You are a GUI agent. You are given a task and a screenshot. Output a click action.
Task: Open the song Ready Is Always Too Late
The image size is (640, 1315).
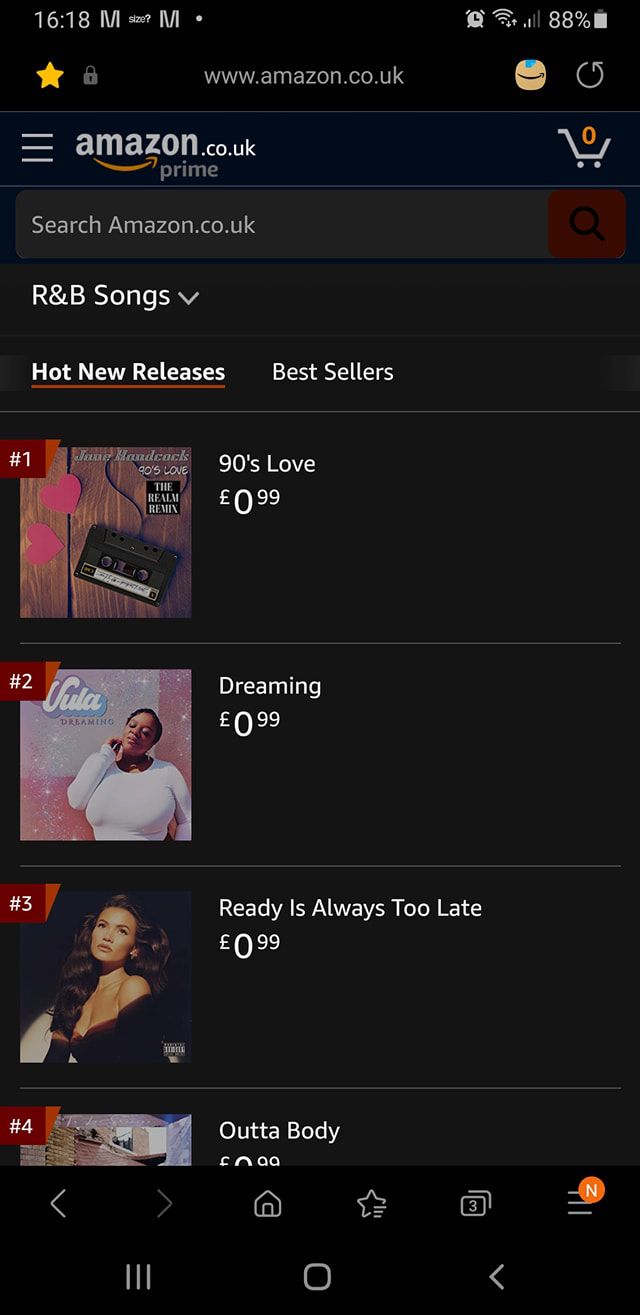point(350,908)
